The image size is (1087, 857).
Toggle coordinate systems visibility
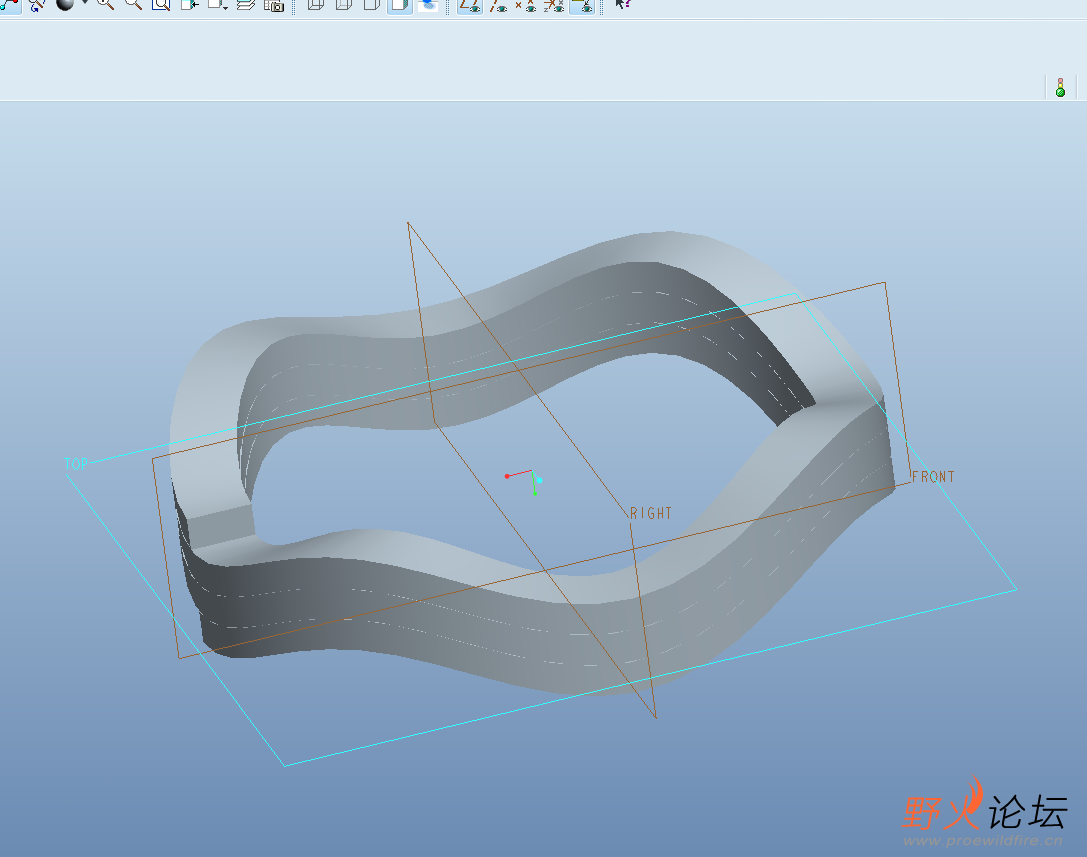553,5
